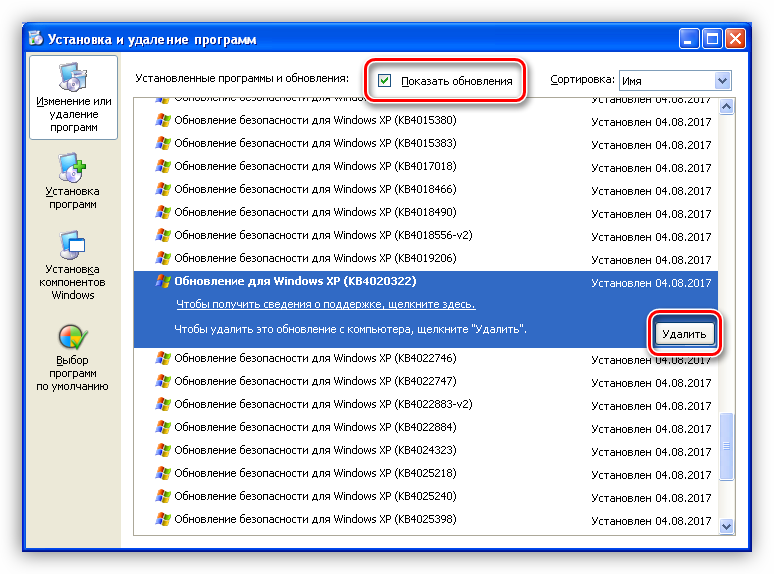Viewport: 774px width, 574px height.
Task: Open Выбор программ по умолчанию icon
Action: (x=72, y=337)
